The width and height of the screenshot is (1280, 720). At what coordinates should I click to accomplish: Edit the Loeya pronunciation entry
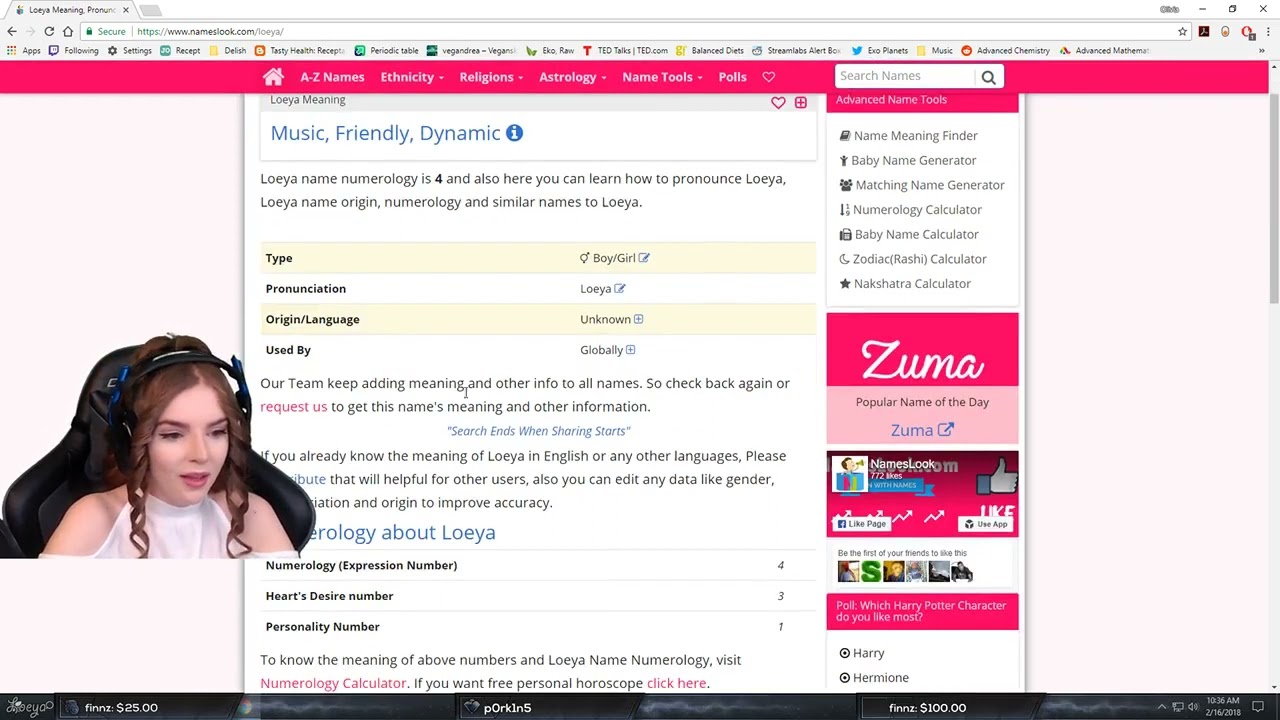[620, 289]
